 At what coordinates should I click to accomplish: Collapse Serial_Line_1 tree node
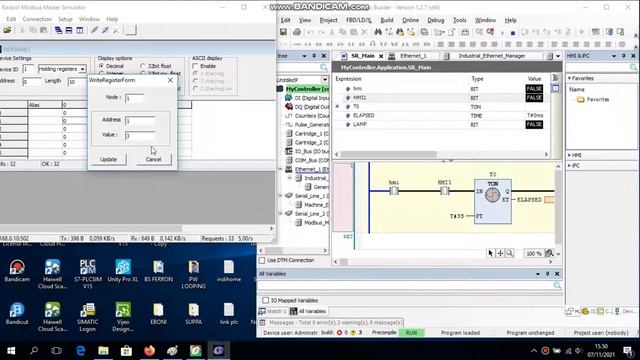(x=281, y=196)
